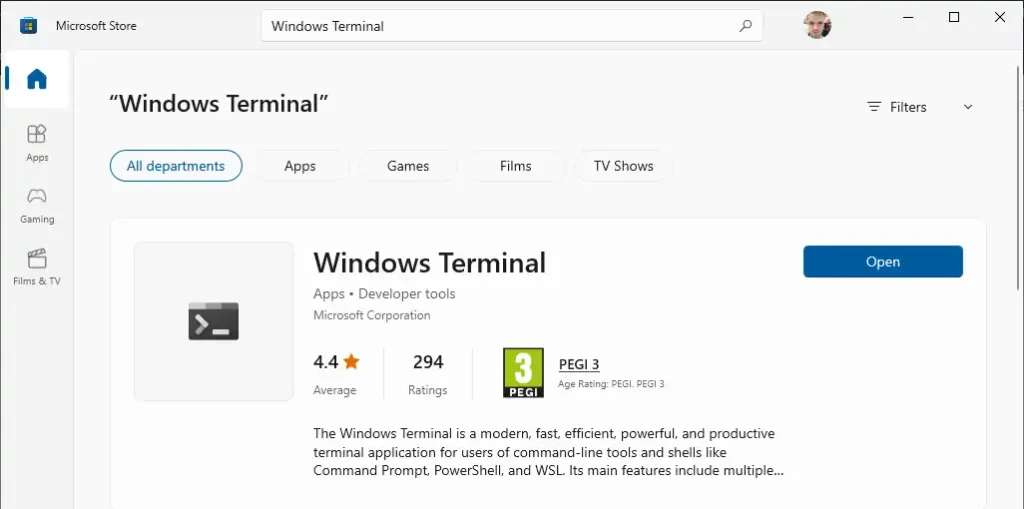Viewport: 1024px width, 509px height.
Task: Click the Filters lines icon
Action: [874, 107]
